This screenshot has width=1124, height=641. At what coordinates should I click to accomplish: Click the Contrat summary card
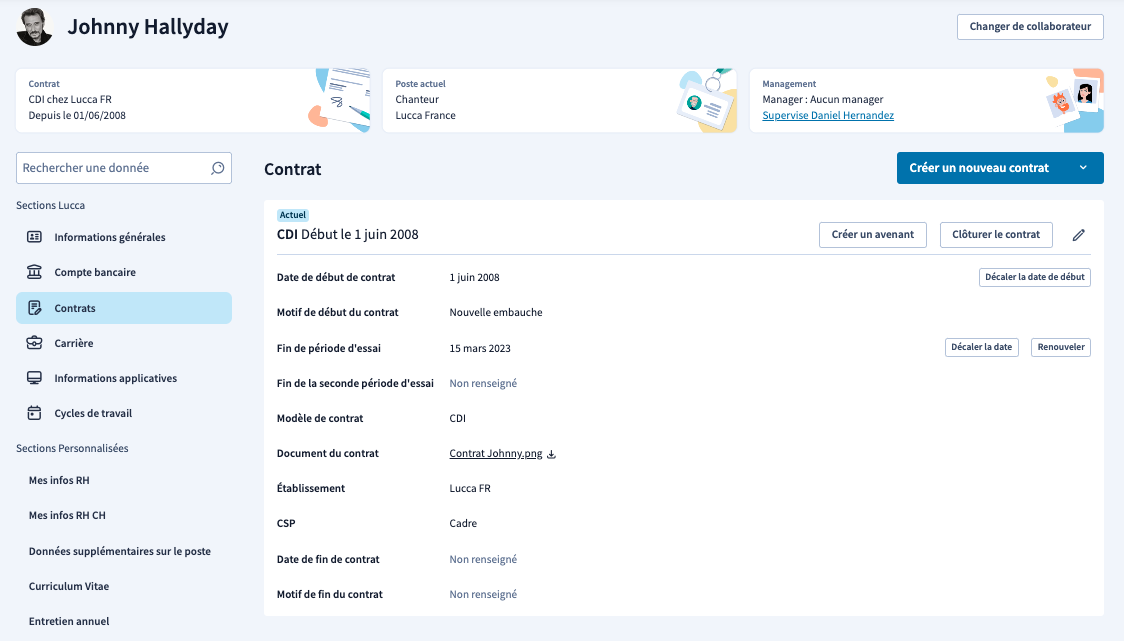pyautogui.click(x=193, y=100)
